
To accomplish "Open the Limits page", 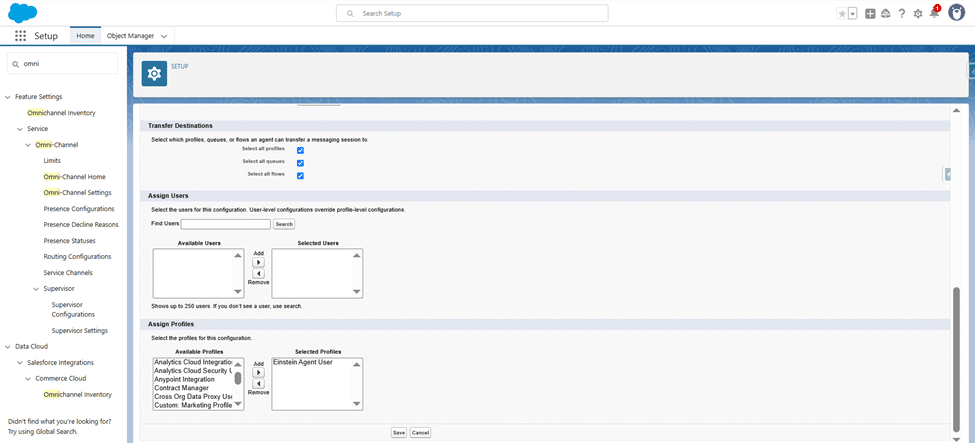I will (x=52, y=161).
